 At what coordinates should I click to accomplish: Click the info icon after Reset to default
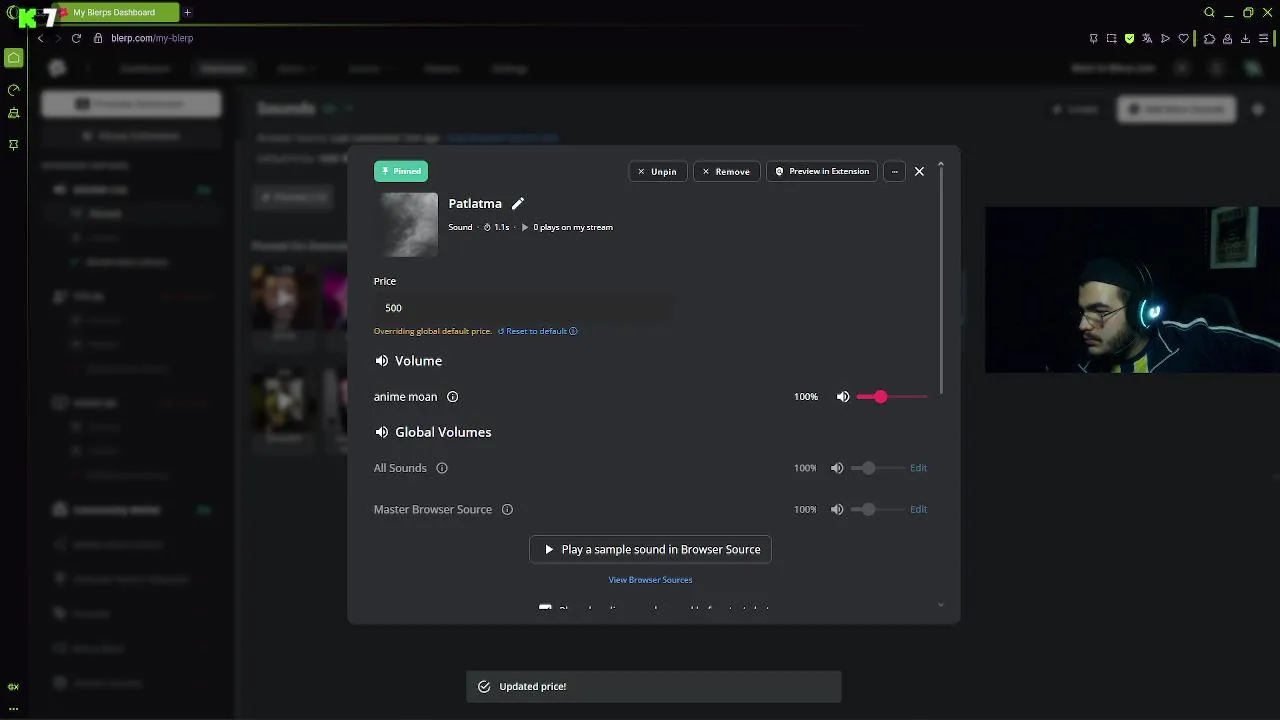573,331
